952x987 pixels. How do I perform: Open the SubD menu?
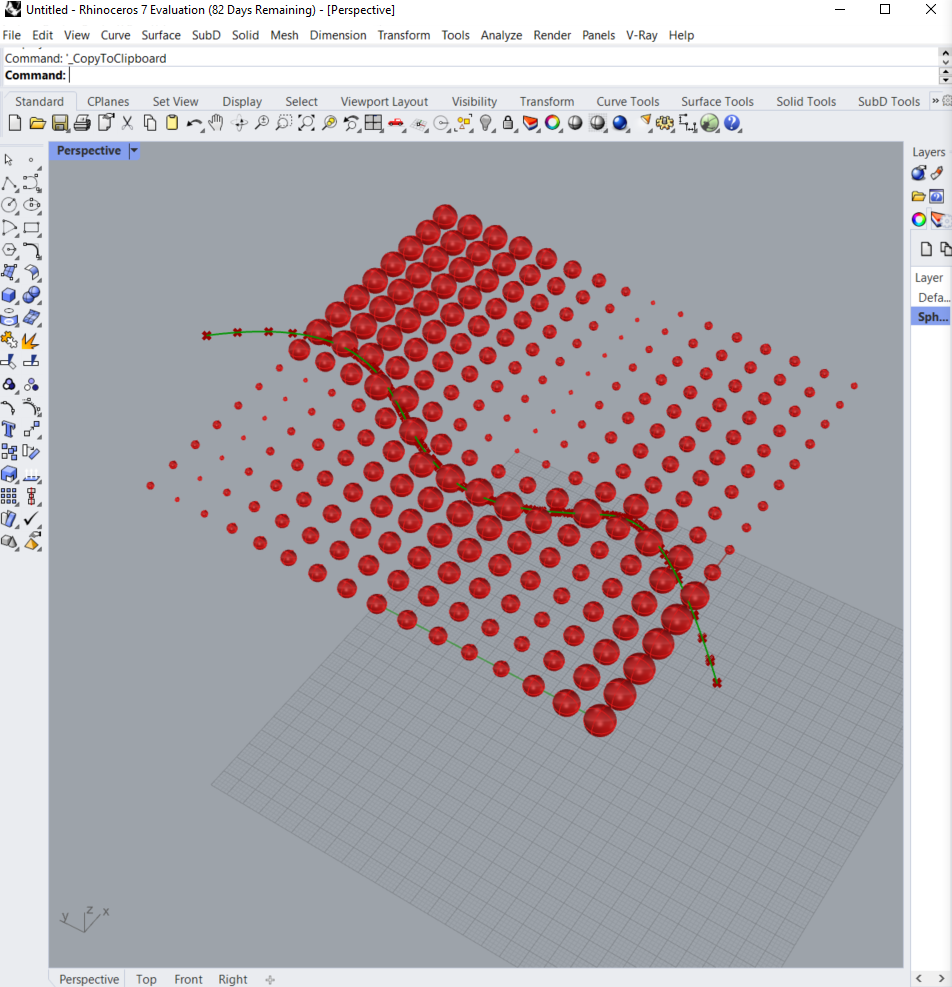click(206, 35)
